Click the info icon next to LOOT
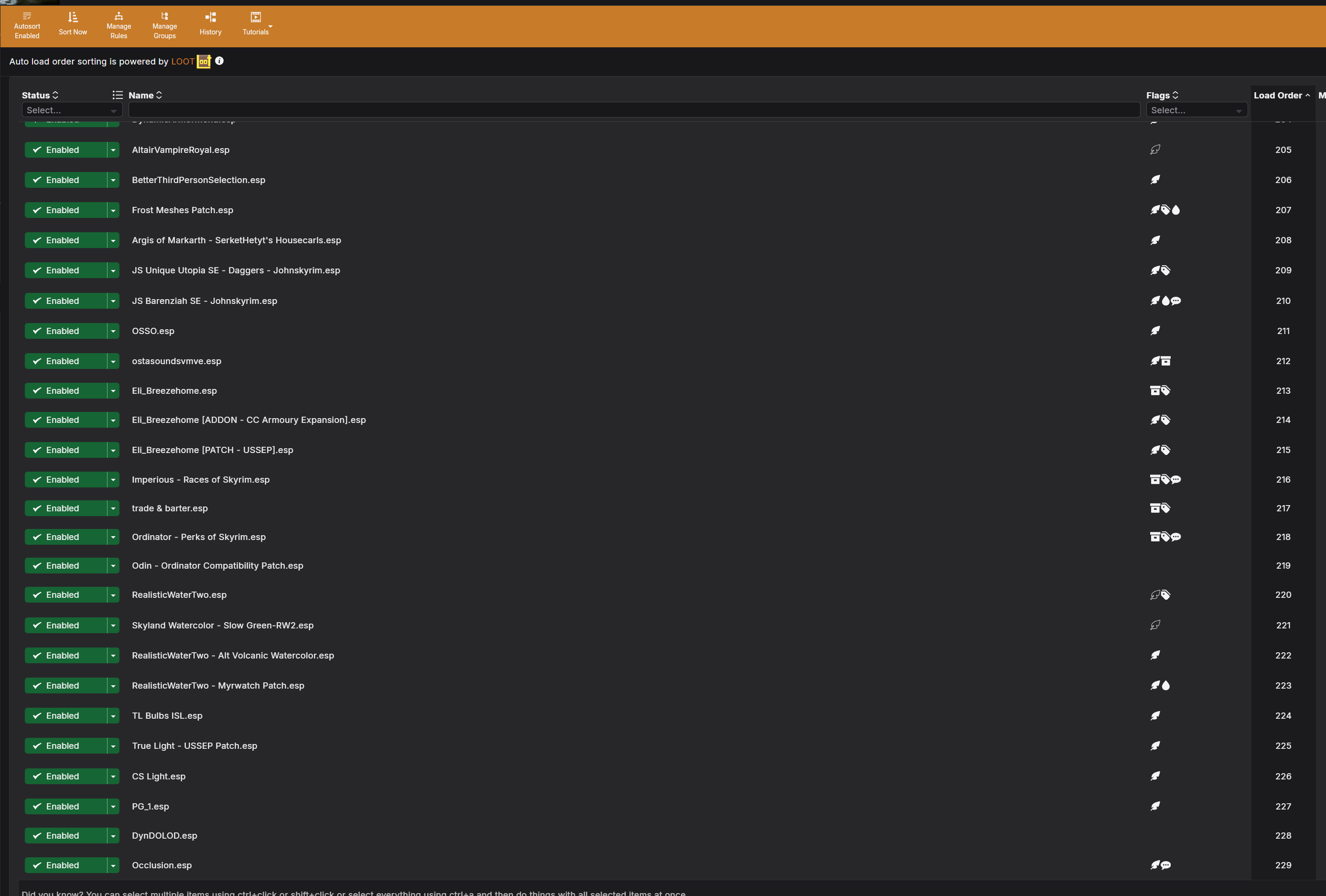Viewport: 1326px width, 896px height. (219, 61)
